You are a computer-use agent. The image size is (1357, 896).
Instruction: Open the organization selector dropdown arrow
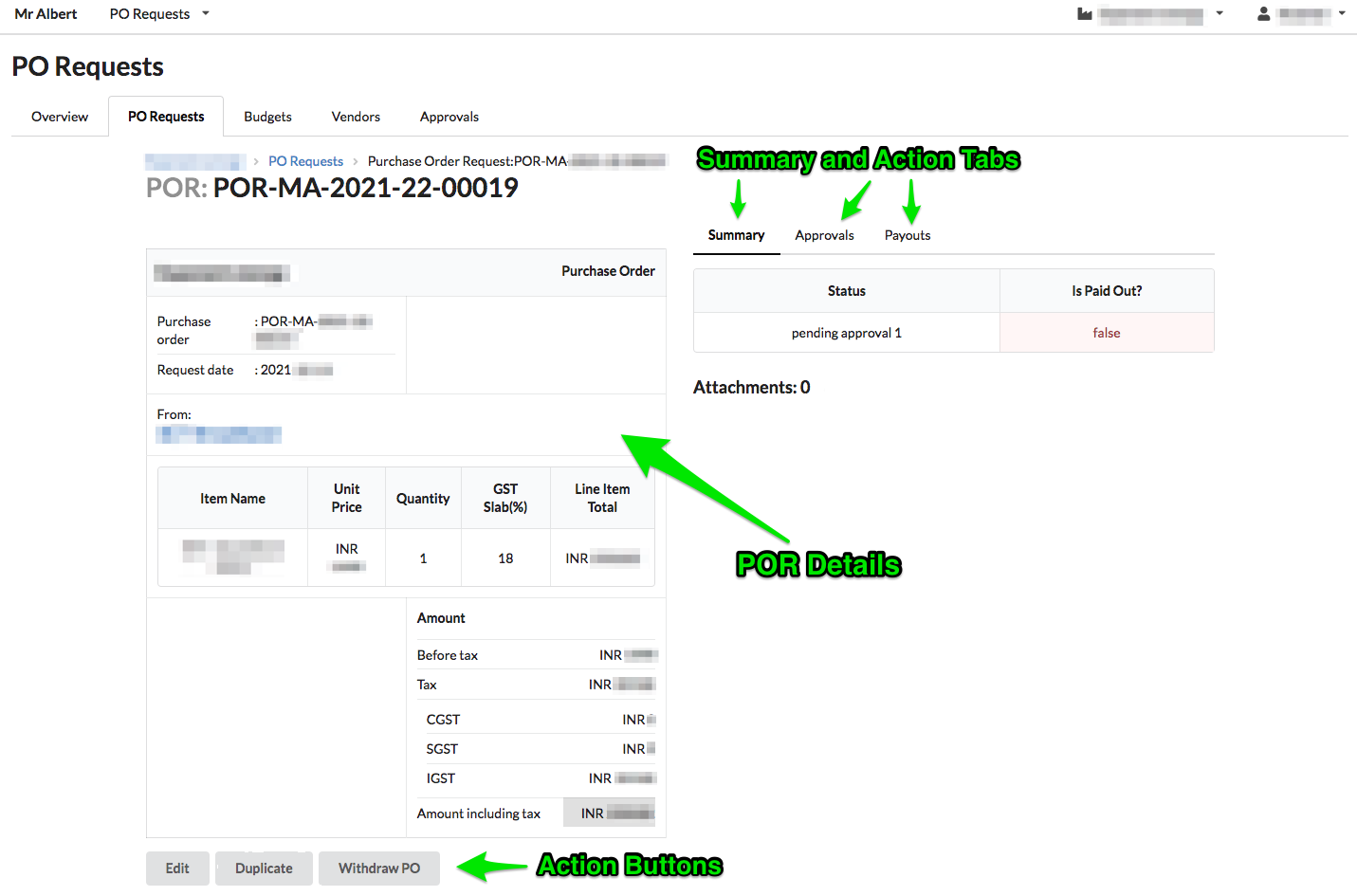(x=1219, y=13)
